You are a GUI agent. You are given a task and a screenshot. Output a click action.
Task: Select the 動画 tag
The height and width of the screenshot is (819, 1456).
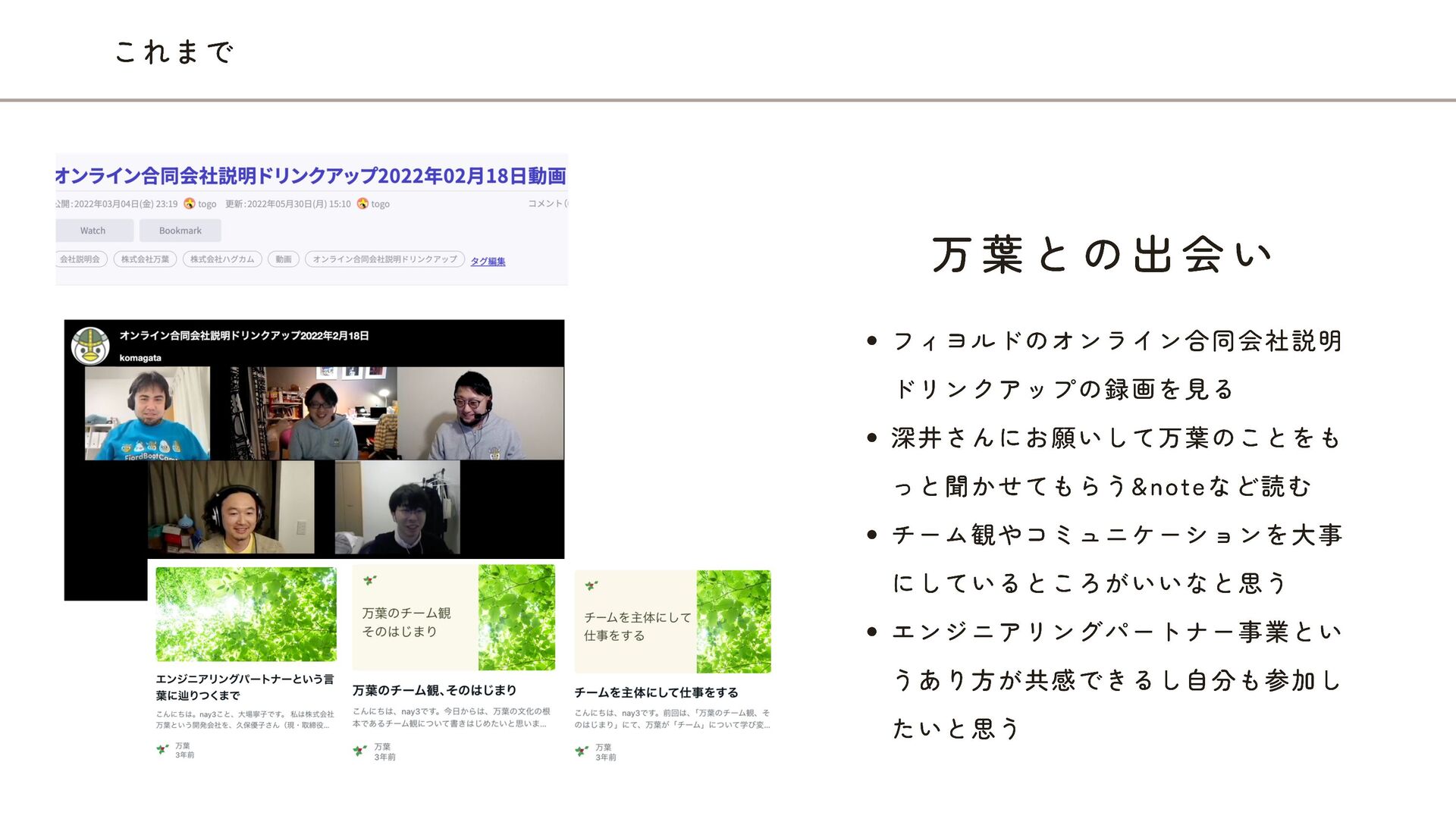coord(284,259)
